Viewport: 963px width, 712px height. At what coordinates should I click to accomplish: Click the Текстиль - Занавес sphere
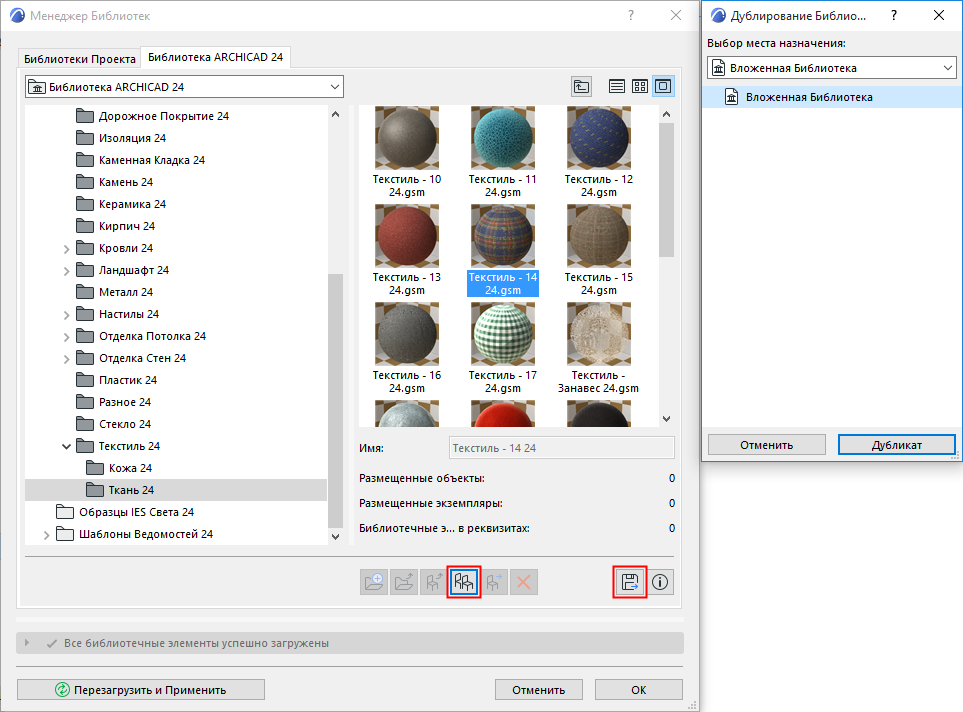pyautogui.click(x=599, y=334)
